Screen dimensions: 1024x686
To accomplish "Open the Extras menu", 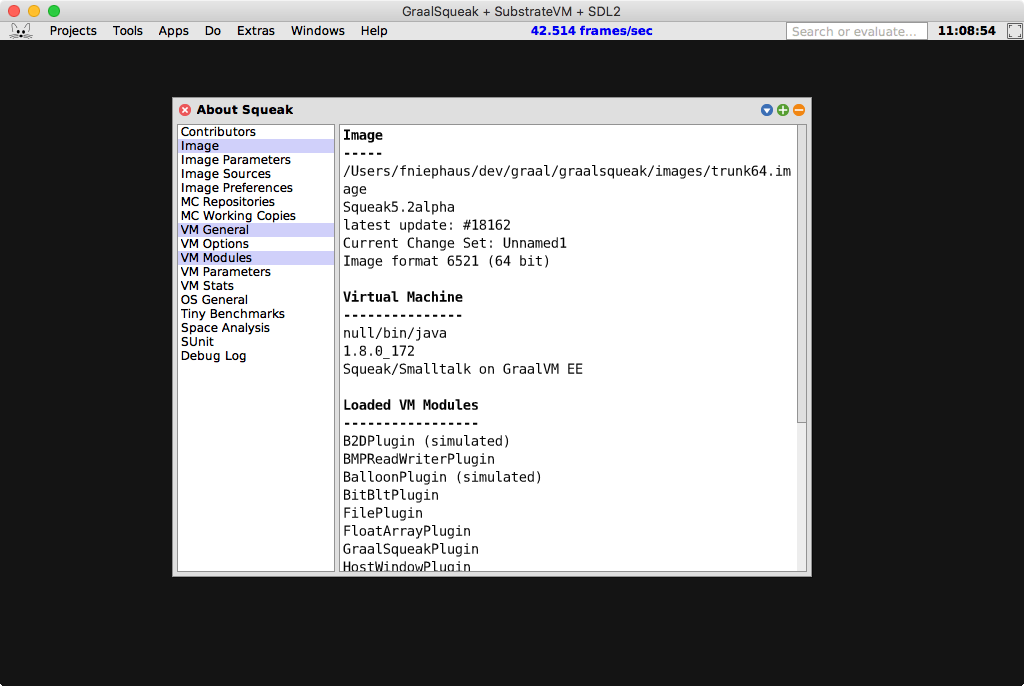I will point(255,31).
